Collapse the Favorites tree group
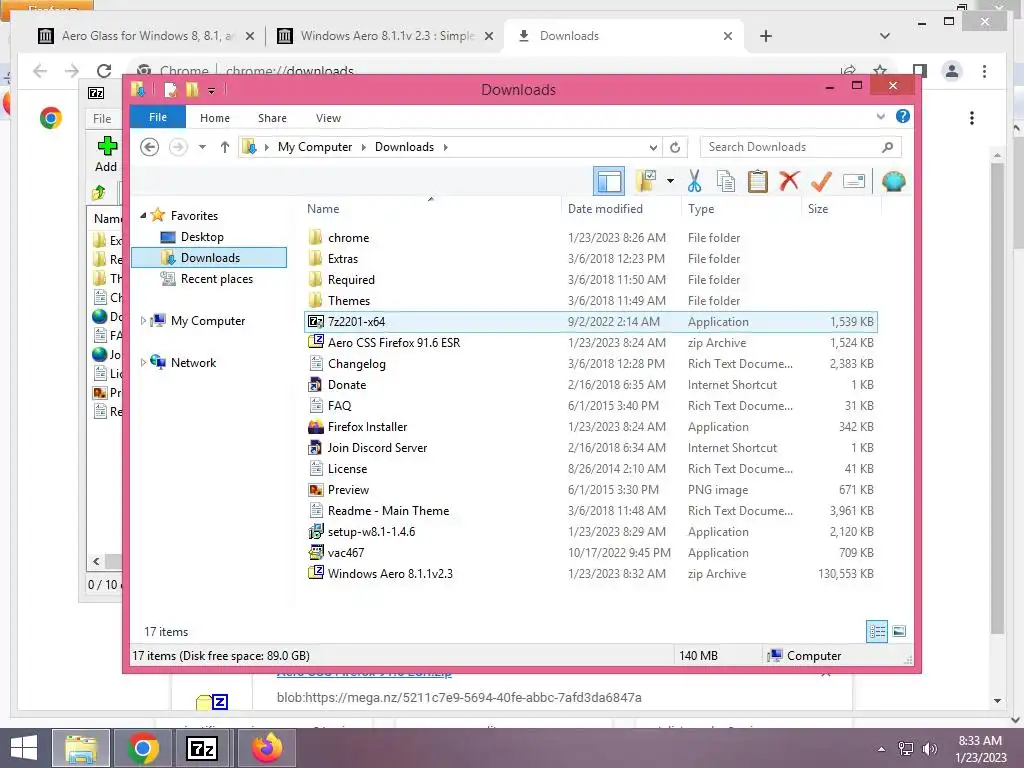 pos(143,215)
